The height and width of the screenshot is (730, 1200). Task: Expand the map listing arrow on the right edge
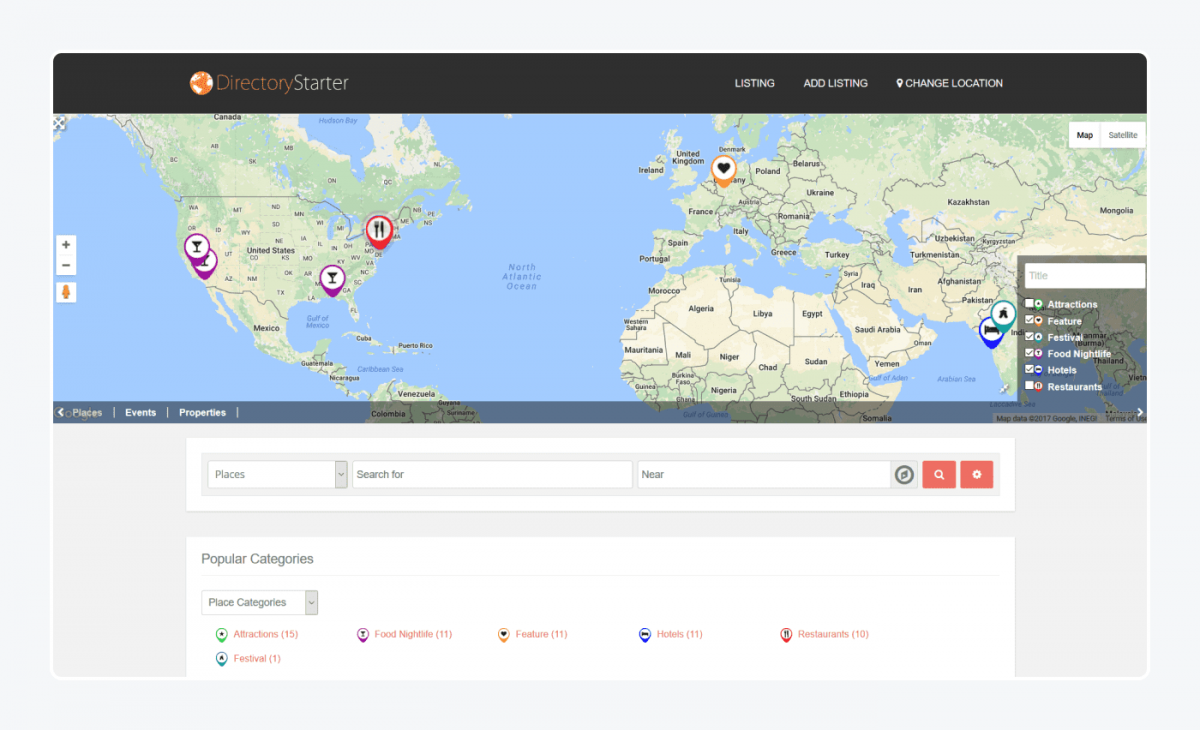click(1139, 411)
